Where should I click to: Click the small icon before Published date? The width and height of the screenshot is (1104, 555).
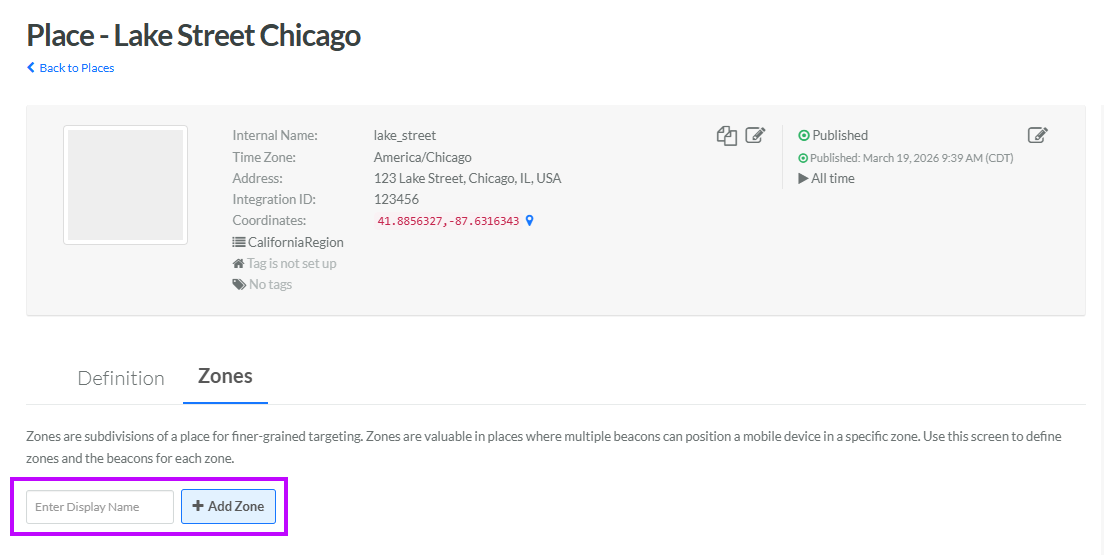(803, 158)
